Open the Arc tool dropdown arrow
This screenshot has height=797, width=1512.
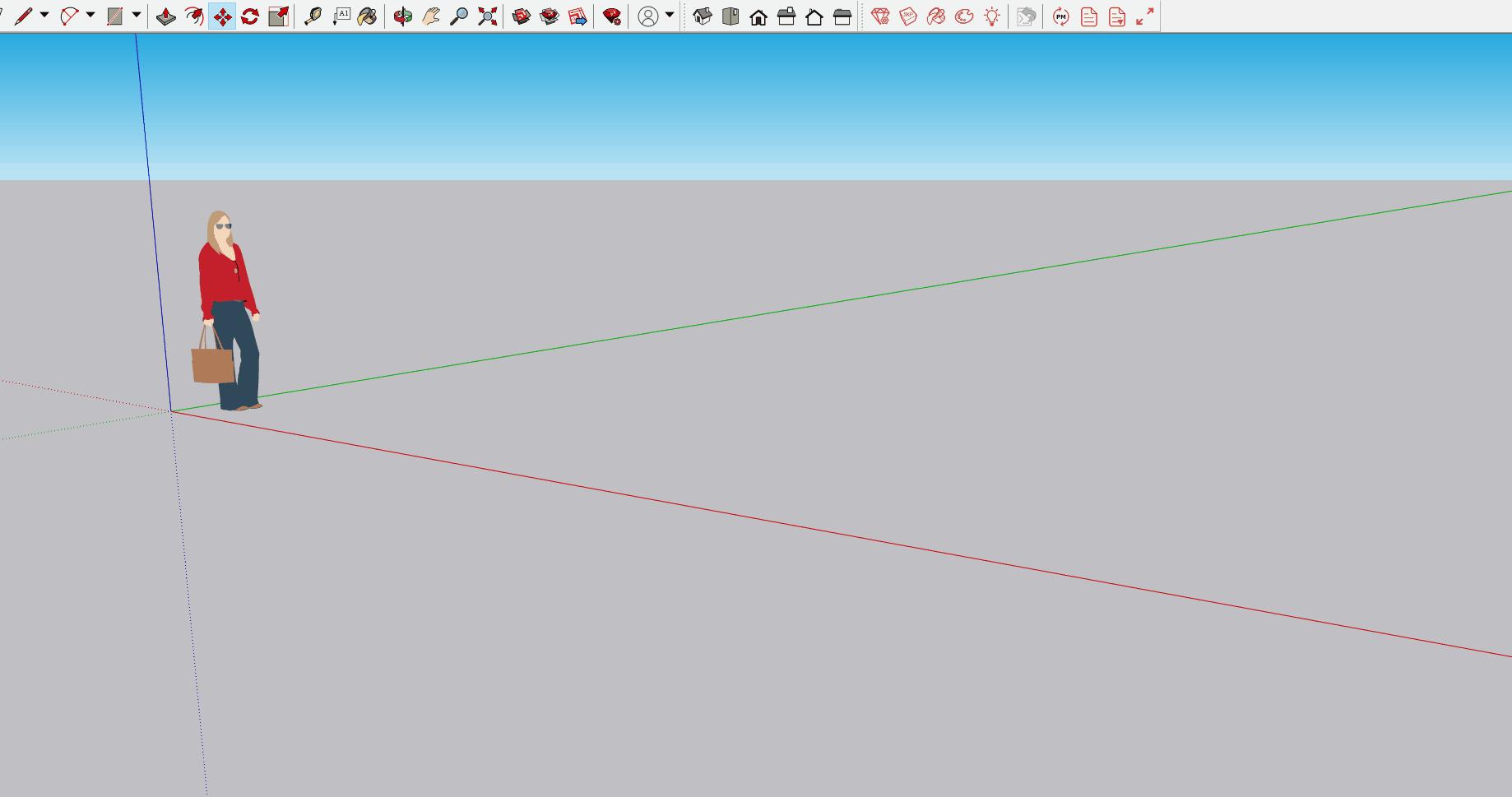(x=90, y=16)
